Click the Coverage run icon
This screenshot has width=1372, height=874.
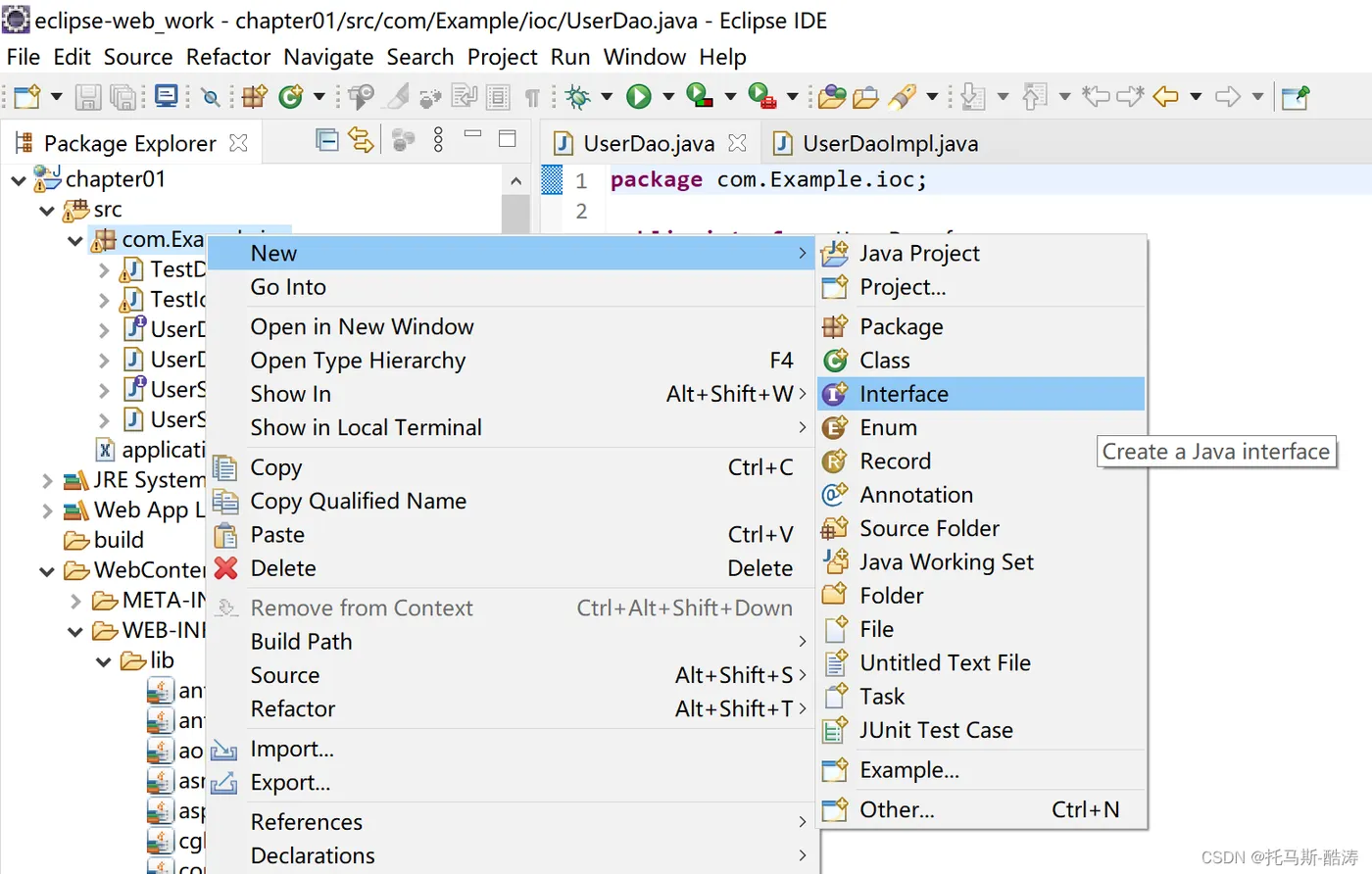click(x=700, y=96)
